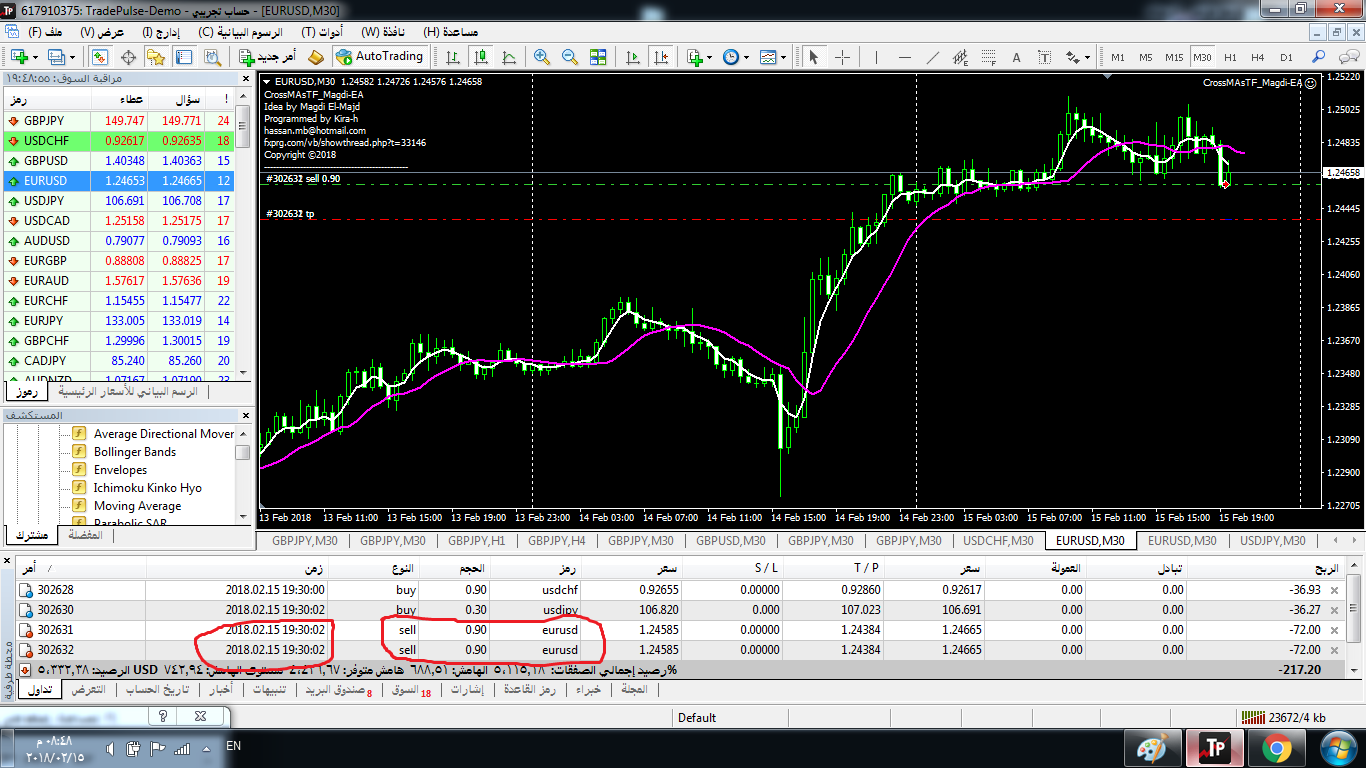
Task: Open the مساعدة (H) menu
Action: click(451, 32)
